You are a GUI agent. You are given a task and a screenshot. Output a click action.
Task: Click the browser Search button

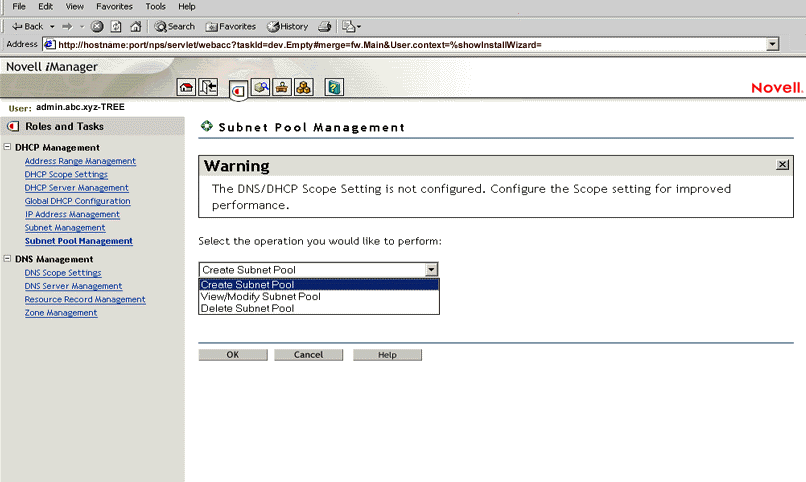[x=175, y=27]
